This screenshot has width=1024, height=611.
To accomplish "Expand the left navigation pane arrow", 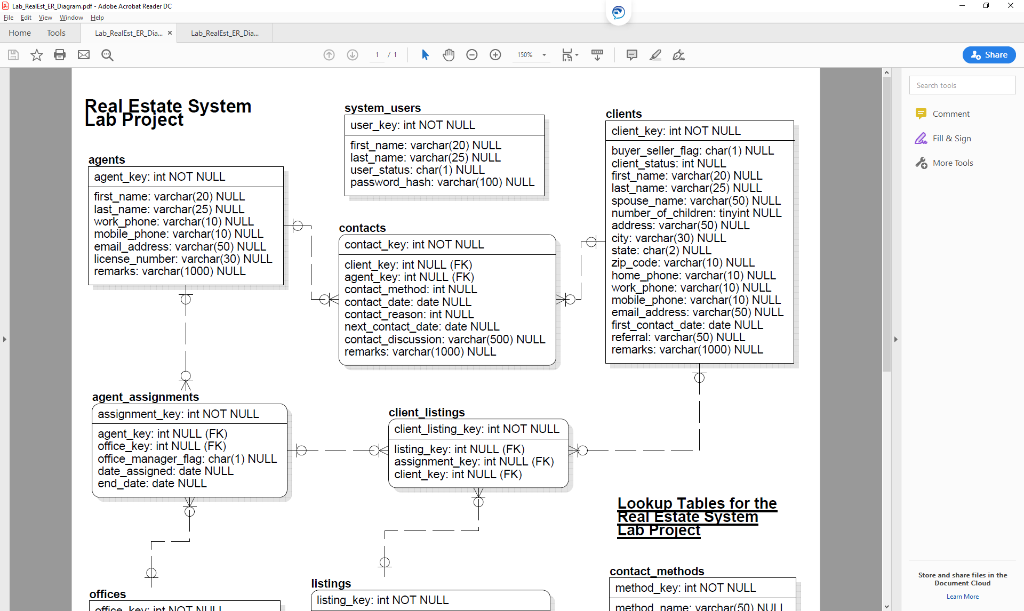I will click(5, 339).
